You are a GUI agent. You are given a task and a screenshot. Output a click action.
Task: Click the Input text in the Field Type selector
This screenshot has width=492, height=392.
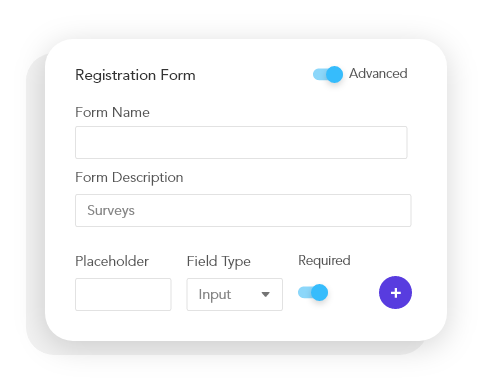point(215,295)
